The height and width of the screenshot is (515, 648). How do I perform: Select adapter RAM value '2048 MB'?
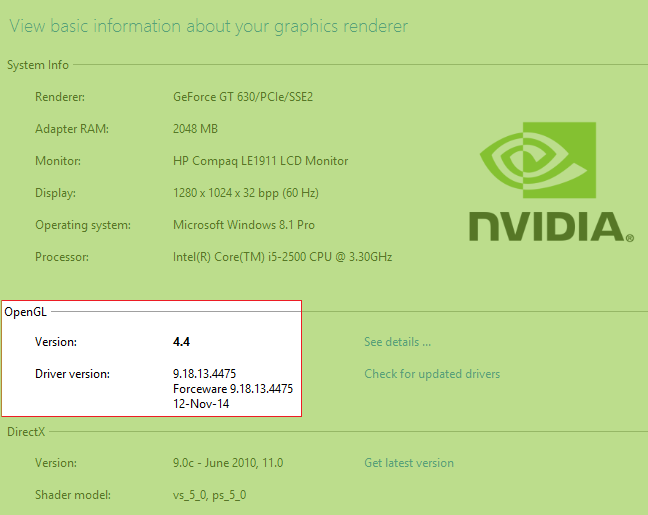[x=195, y=129]
